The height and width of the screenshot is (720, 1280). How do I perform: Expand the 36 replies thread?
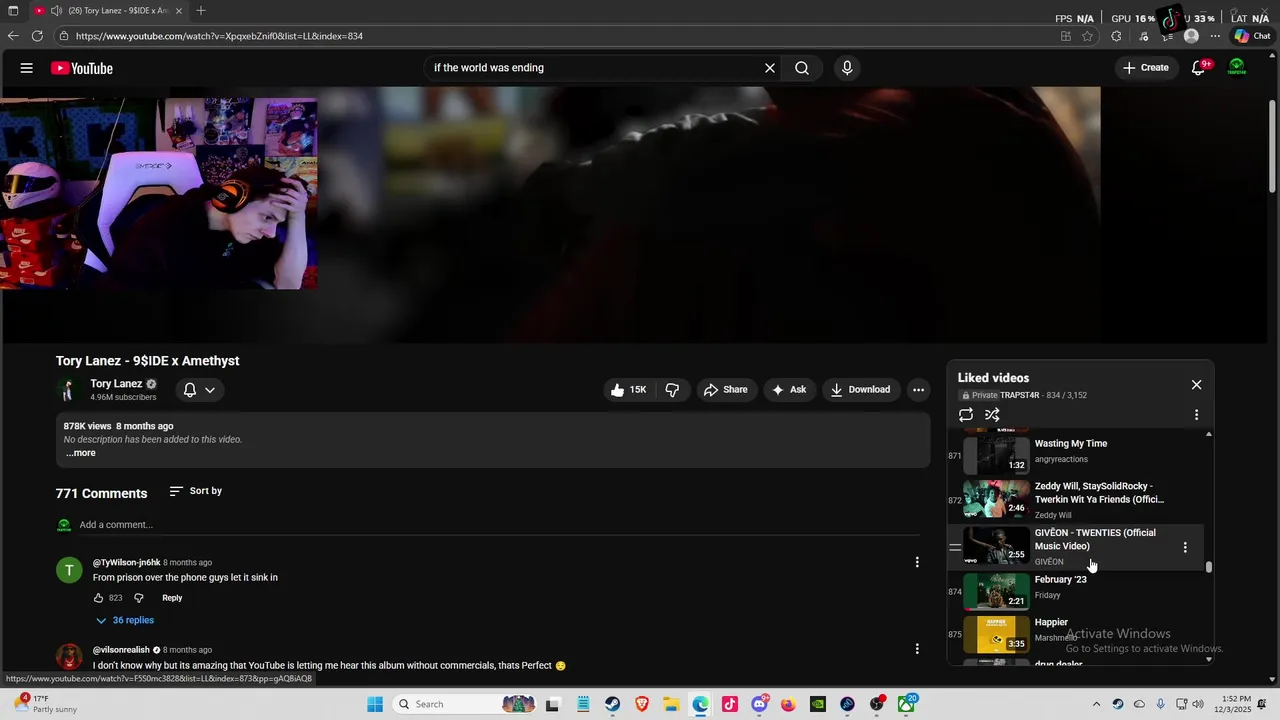coord(124,621)
